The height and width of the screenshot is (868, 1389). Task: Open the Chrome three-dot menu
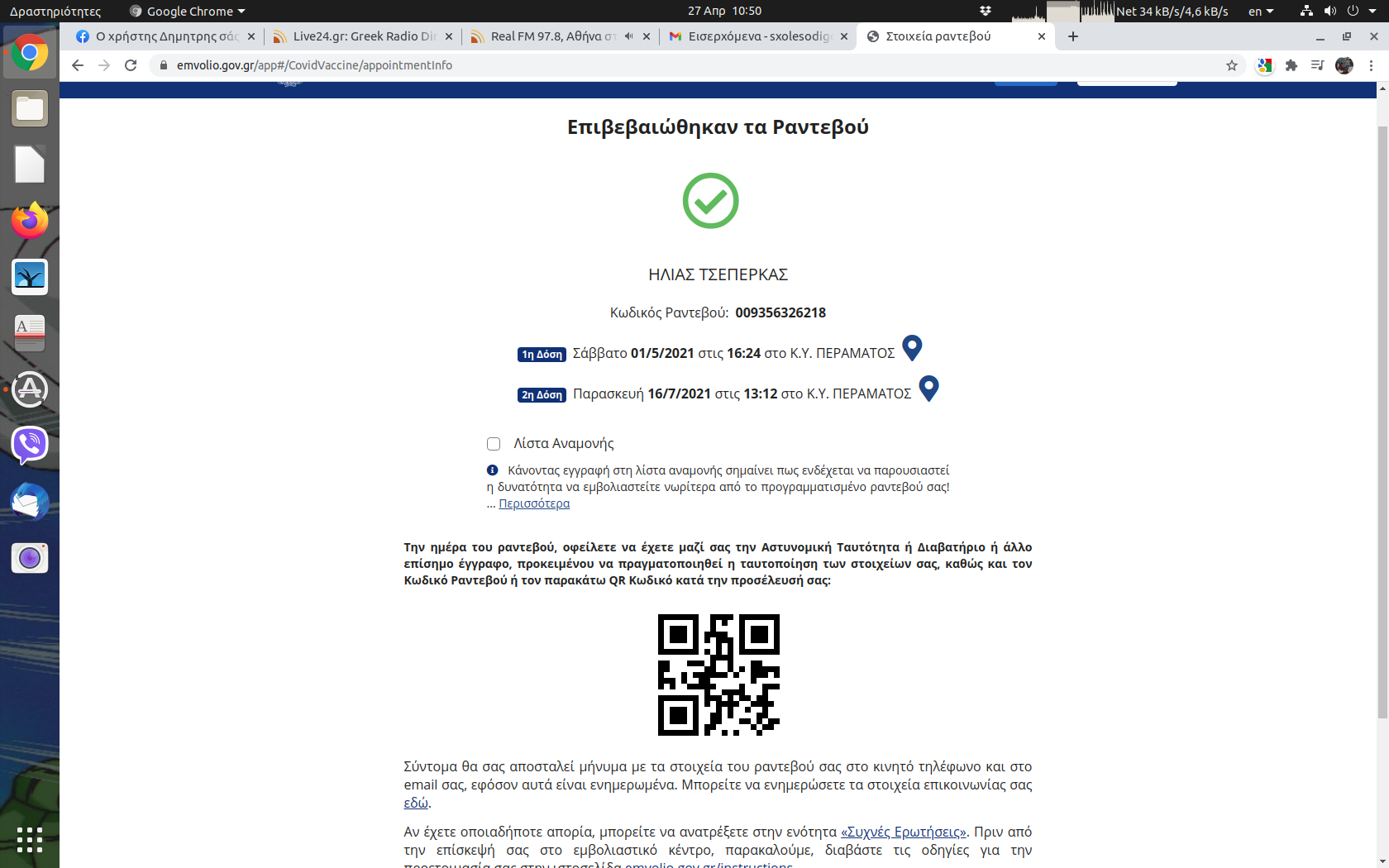pyautogui.click(x=1372, y=65)
